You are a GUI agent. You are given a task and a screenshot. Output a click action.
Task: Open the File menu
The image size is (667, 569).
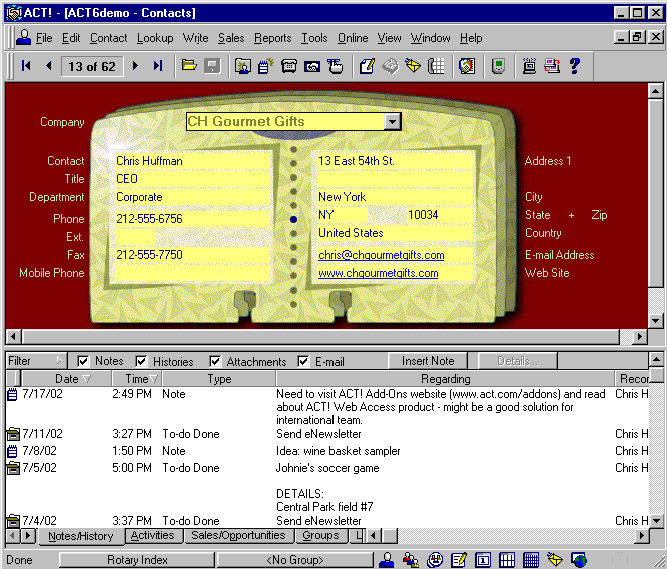[x=44, y=38]
